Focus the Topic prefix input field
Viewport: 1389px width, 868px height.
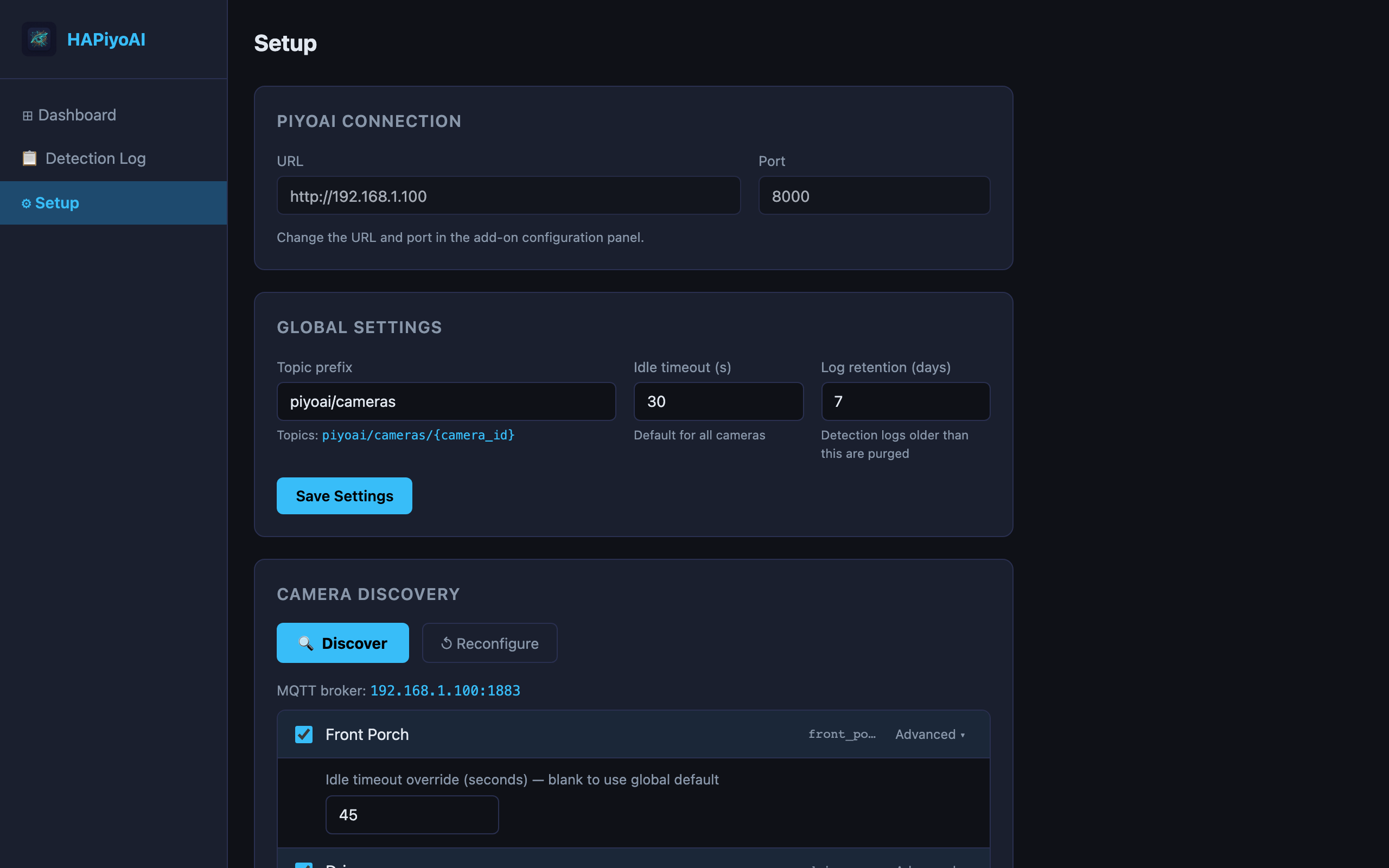pyautogui.click(x=446, y=401)
